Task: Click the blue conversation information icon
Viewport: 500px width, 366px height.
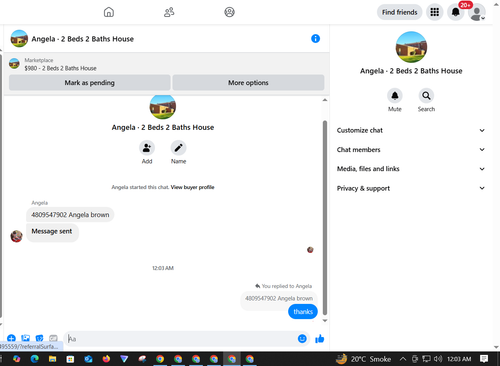Action: click(x=315, y=39)
